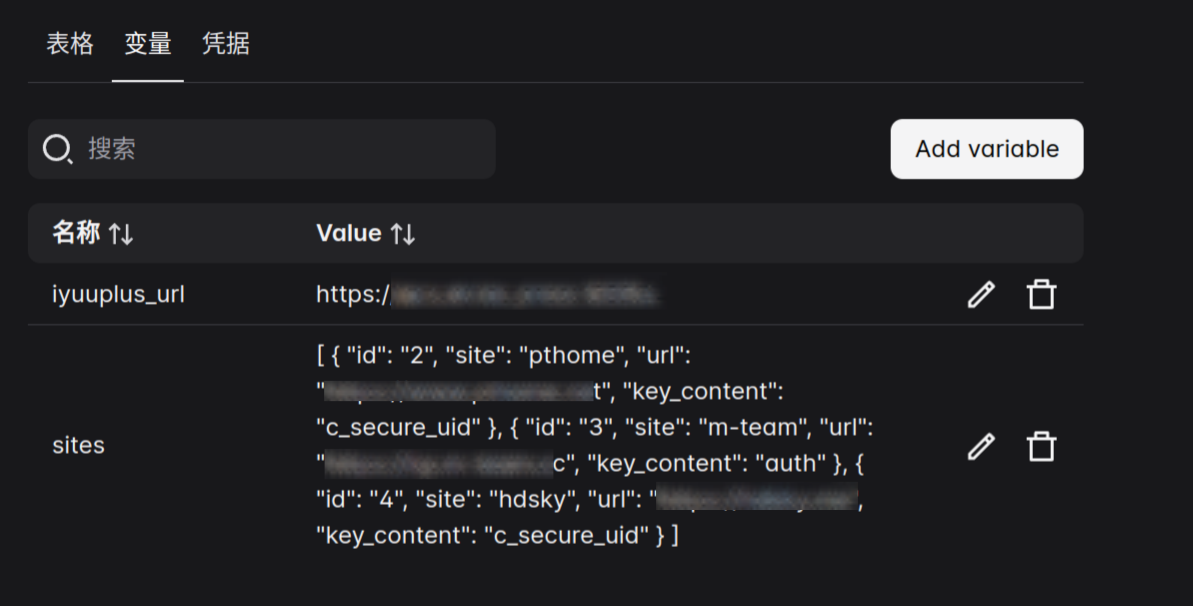Image resolution: width=1193 pixels, height=606 pixels.
Task: Click the search magnifier icon
Action: (57, 148)
